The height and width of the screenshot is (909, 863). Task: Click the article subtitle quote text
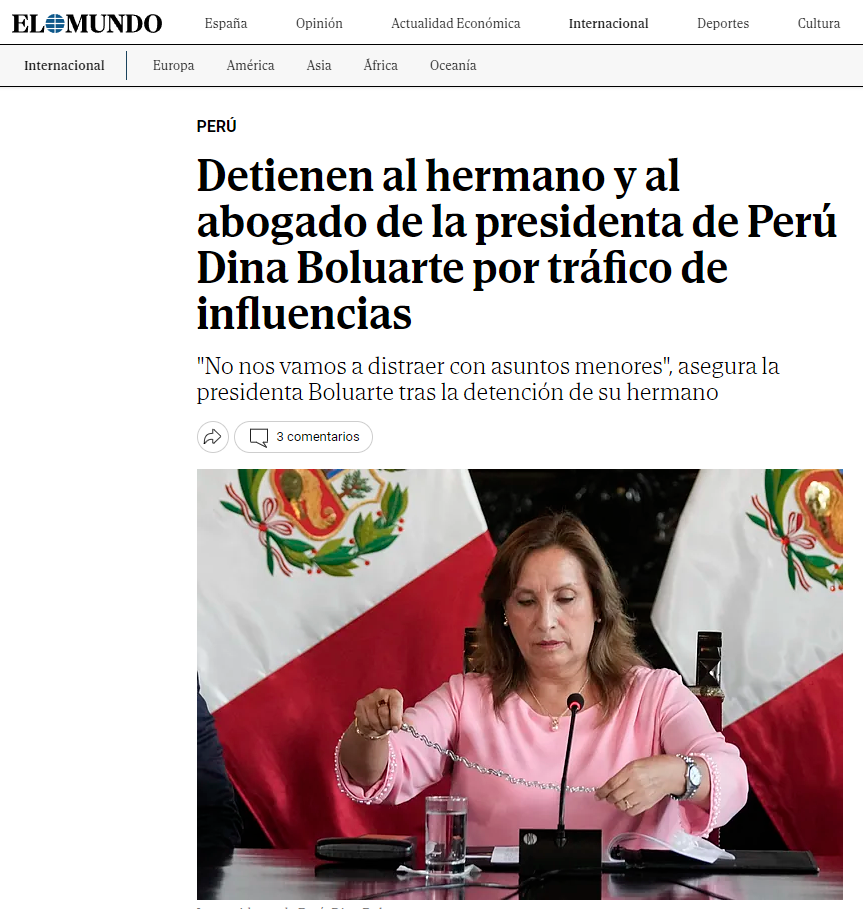(488, 379)
